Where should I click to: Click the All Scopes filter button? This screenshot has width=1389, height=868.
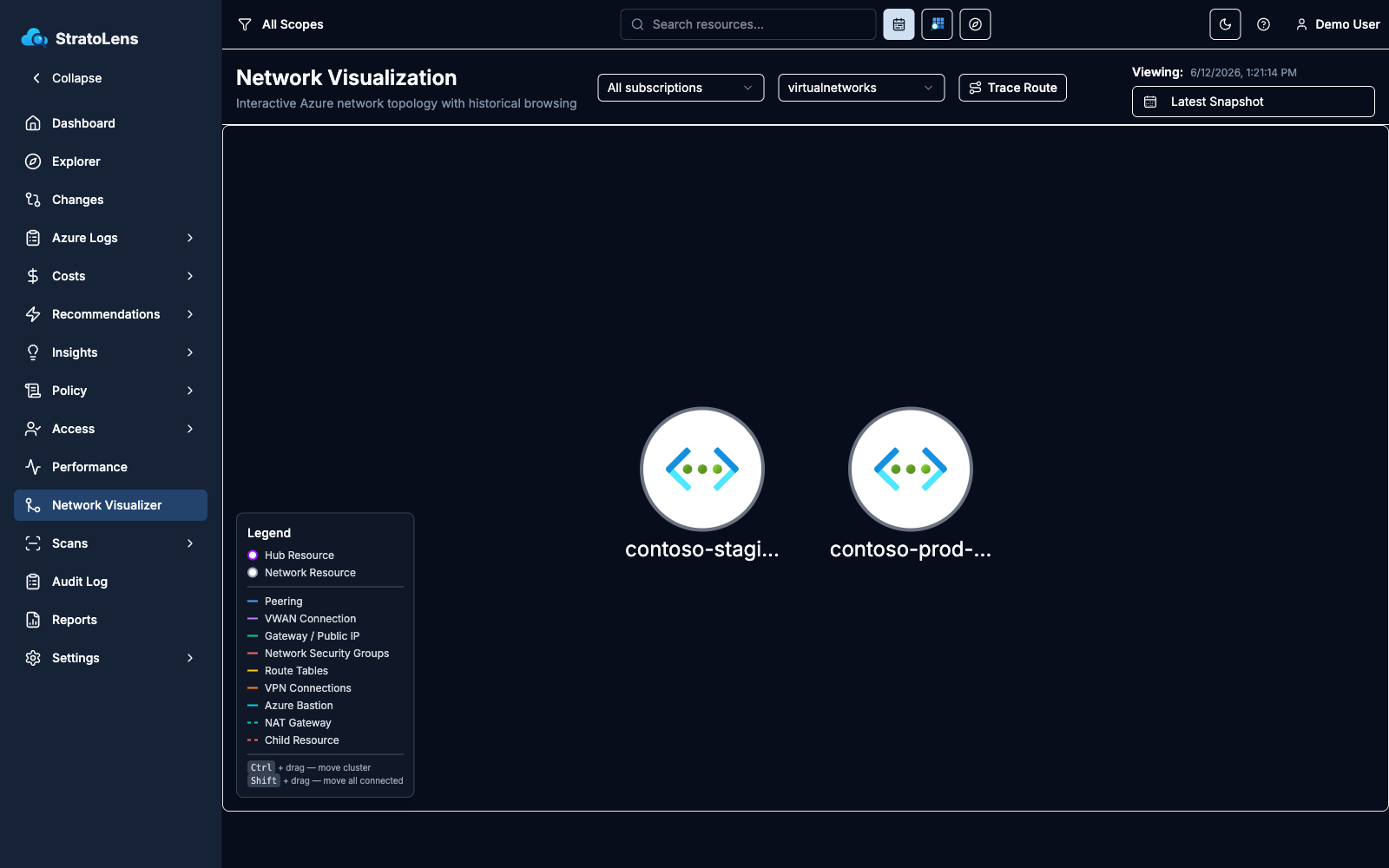(x=280, y=24)
